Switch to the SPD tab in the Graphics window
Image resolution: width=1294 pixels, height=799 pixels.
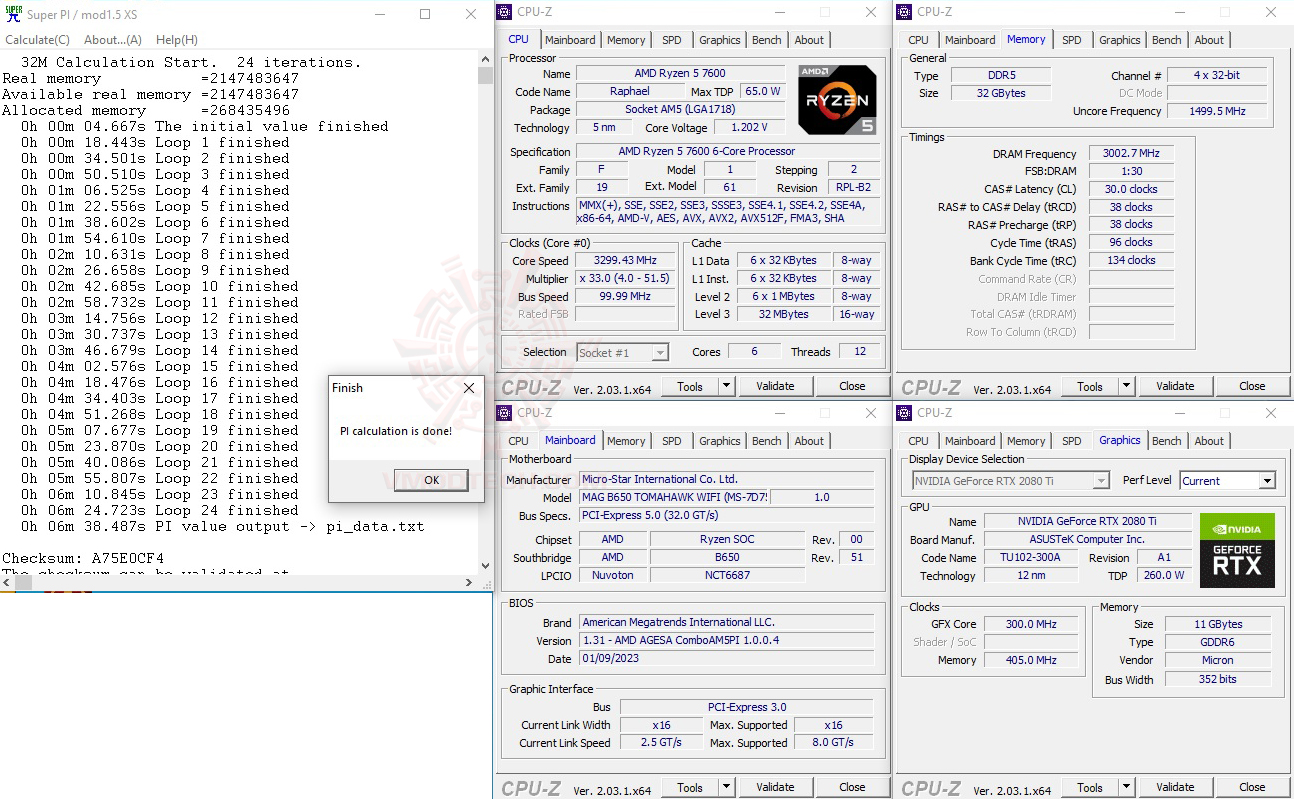[1072, 441]
